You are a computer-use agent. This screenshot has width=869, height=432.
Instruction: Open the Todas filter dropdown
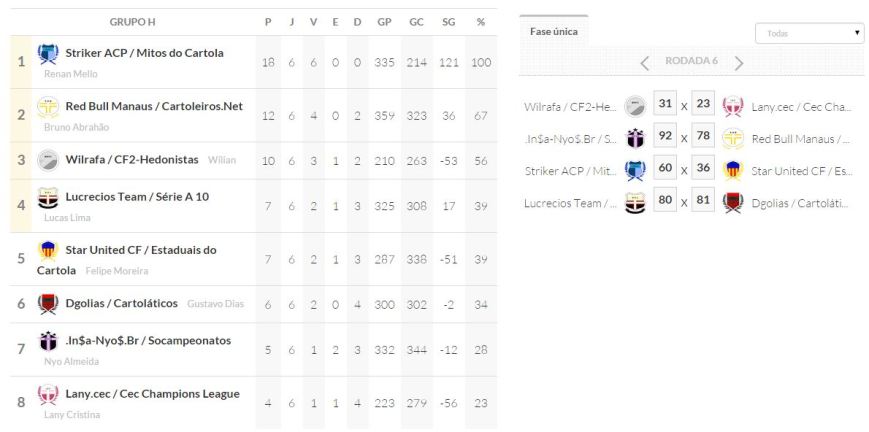pyautogui.click(x=809, y=33)
